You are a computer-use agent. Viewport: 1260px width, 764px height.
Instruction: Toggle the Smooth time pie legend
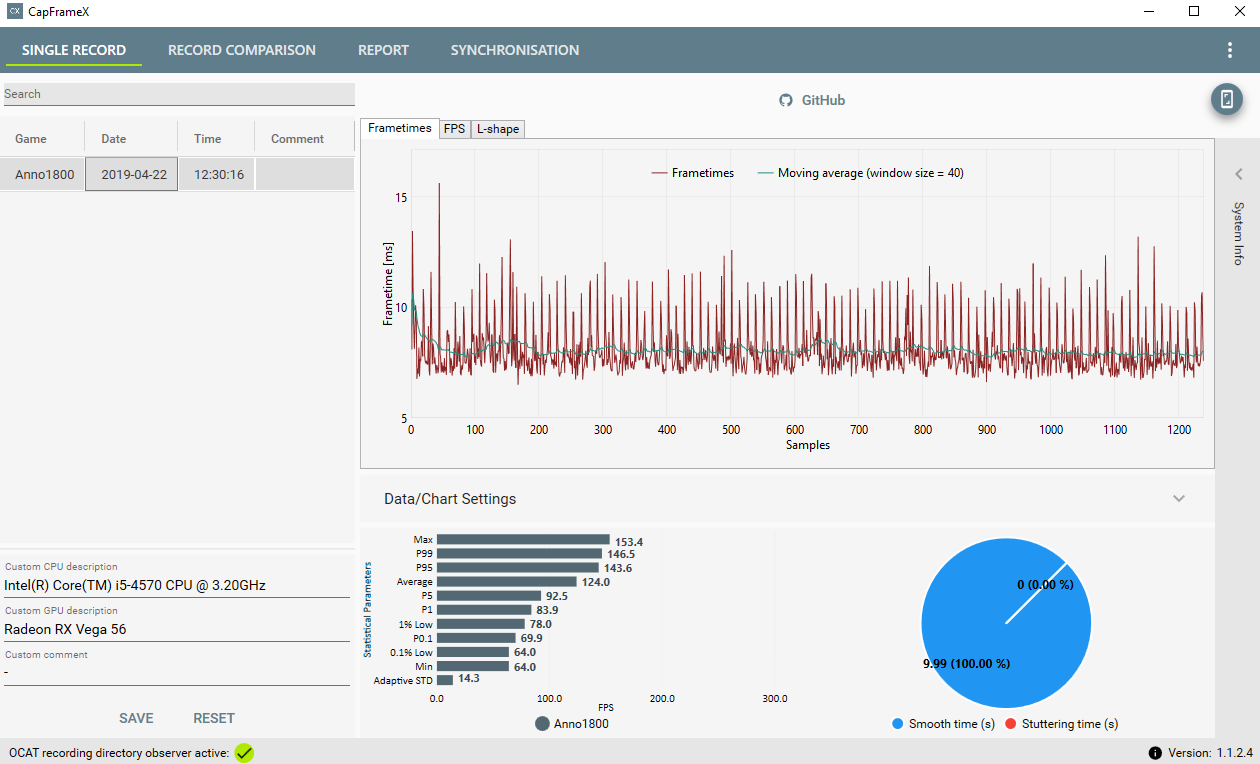point(943,724)
